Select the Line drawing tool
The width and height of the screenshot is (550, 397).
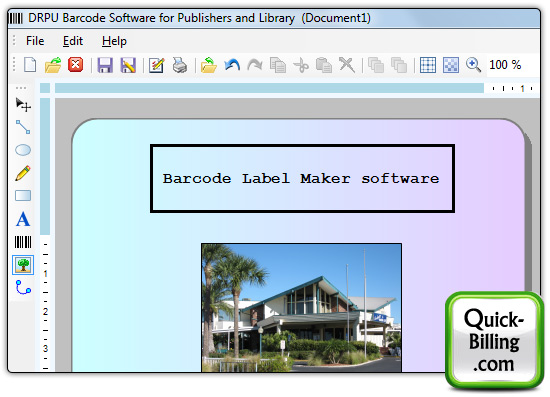pos(23,127)
